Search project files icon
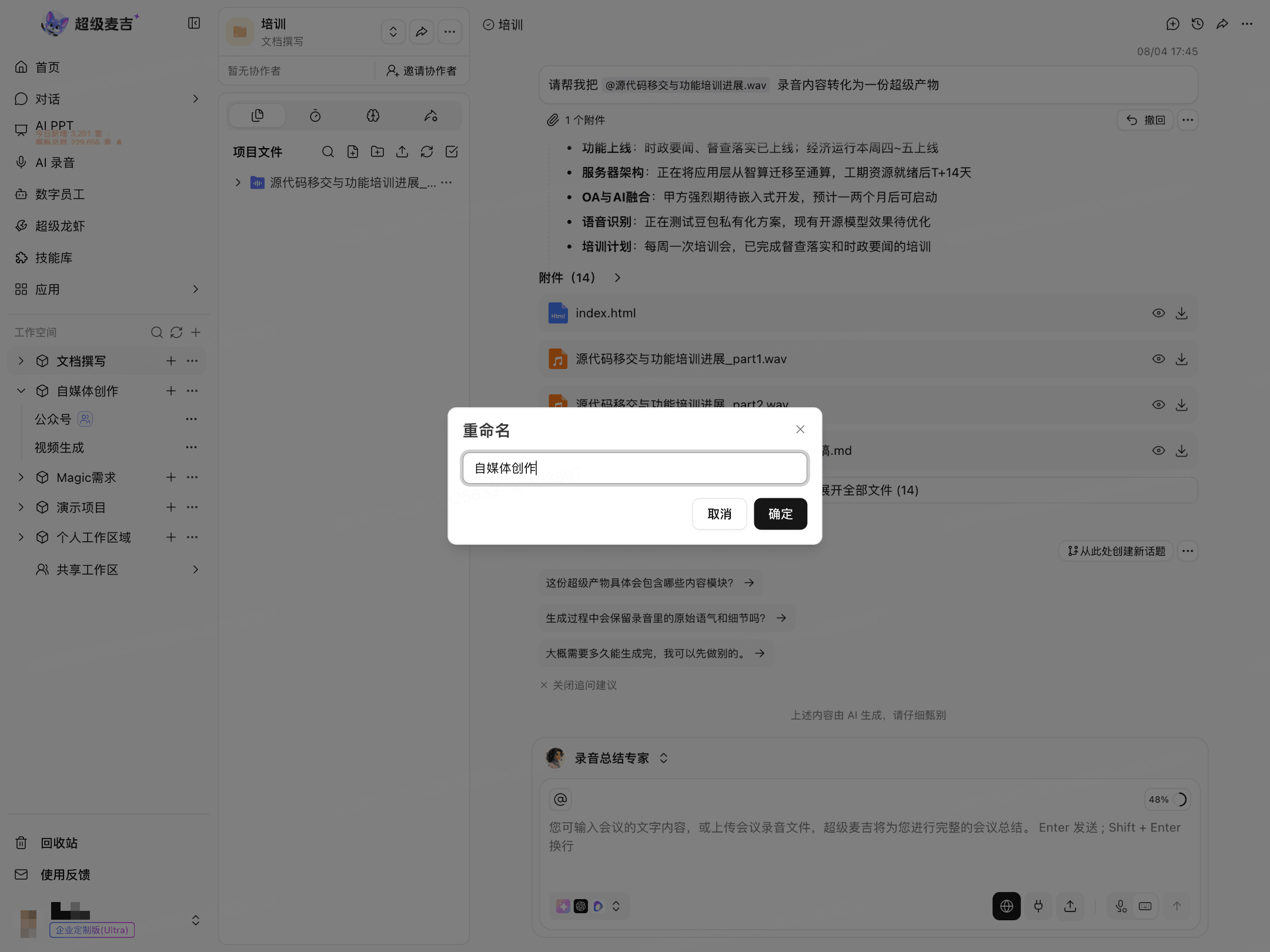Screen dimensions: 1270x952 [328, 152]
